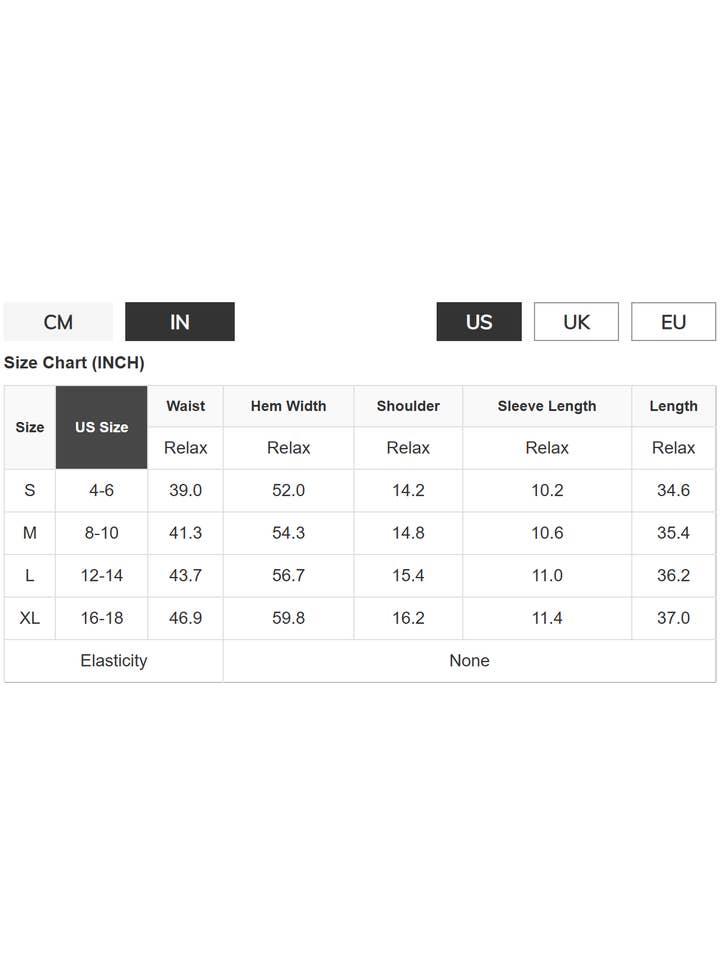Screen dimensions: 720x960
Task: Click the Length column header
Action: 673,406
